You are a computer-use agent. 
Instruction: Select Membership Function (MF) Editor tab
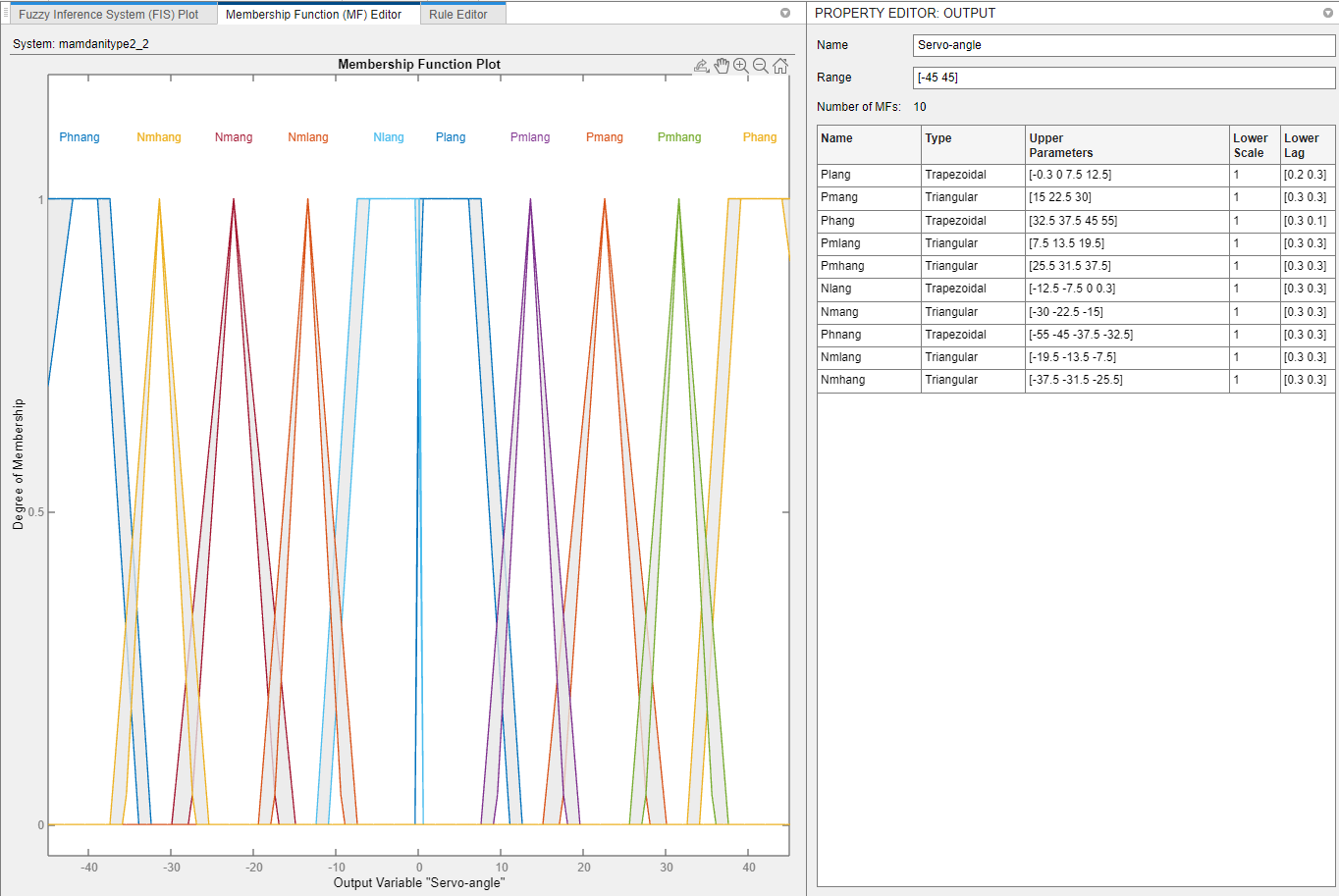tap(314, 15)
